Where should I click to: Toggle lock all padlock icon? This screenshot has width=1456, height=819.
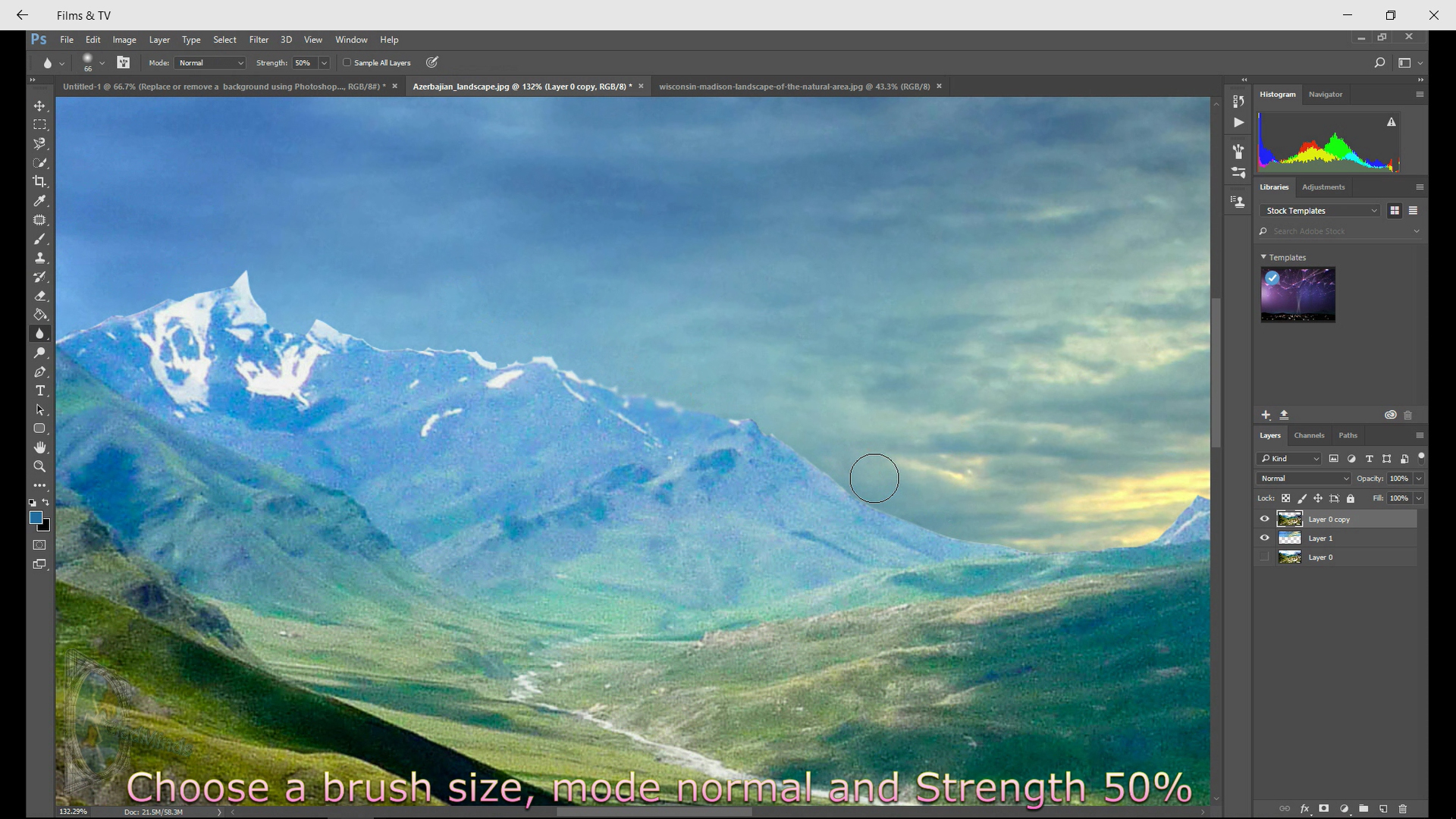point(1351,498)
